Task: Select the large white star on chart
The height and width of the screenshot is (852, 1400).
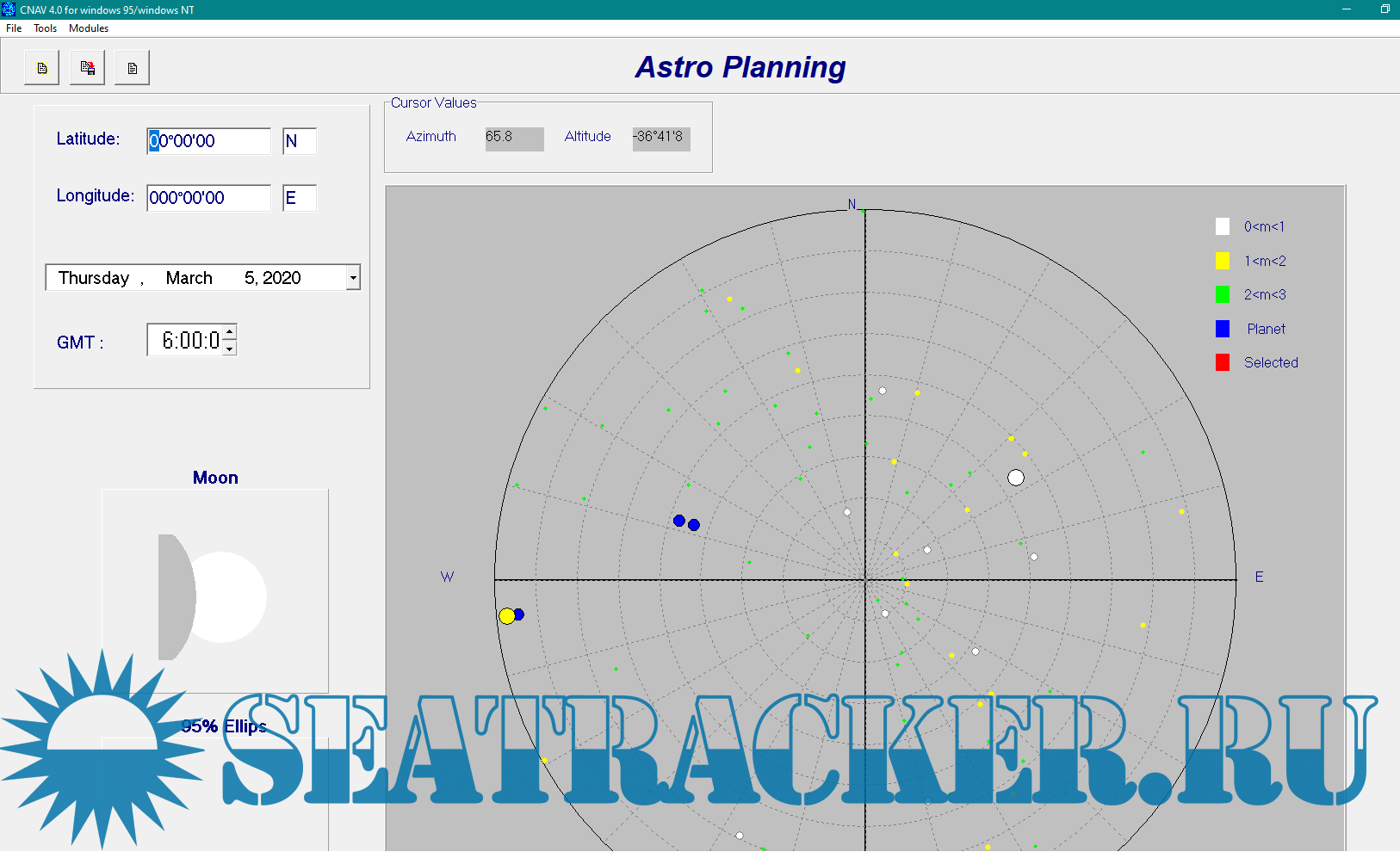Action: (1016, 478)
